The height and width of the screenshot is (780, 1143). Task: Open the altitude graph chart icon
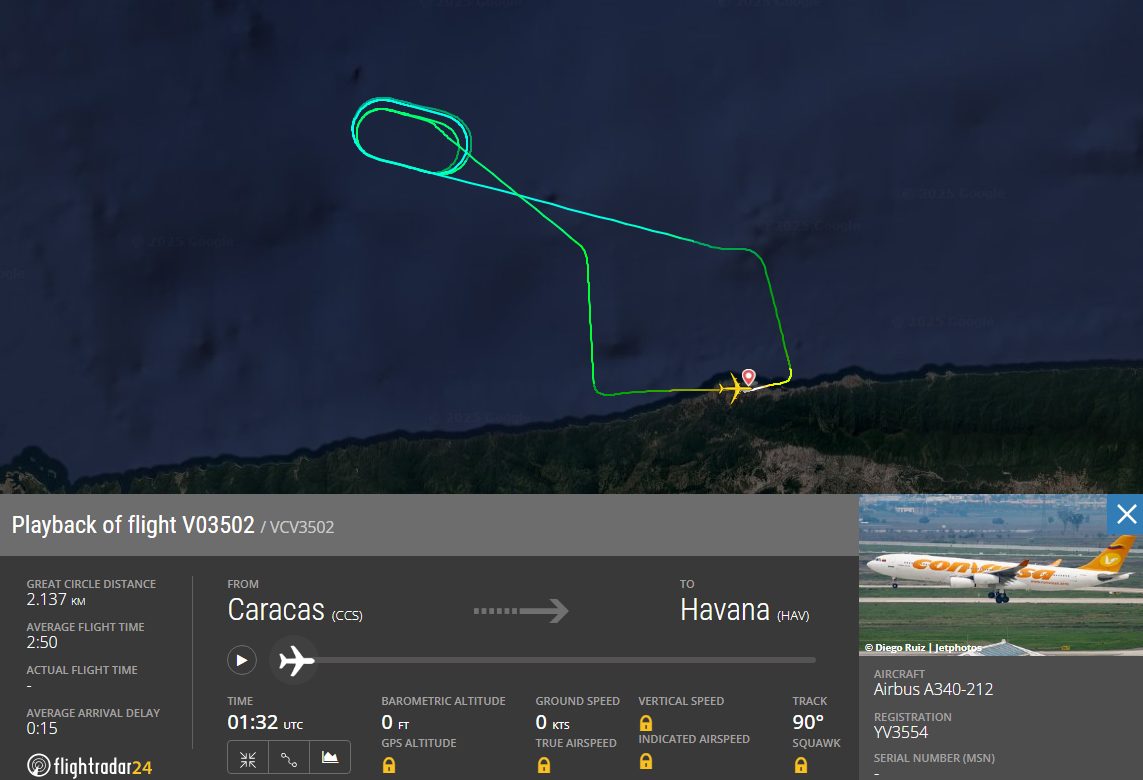click(329, 758)
